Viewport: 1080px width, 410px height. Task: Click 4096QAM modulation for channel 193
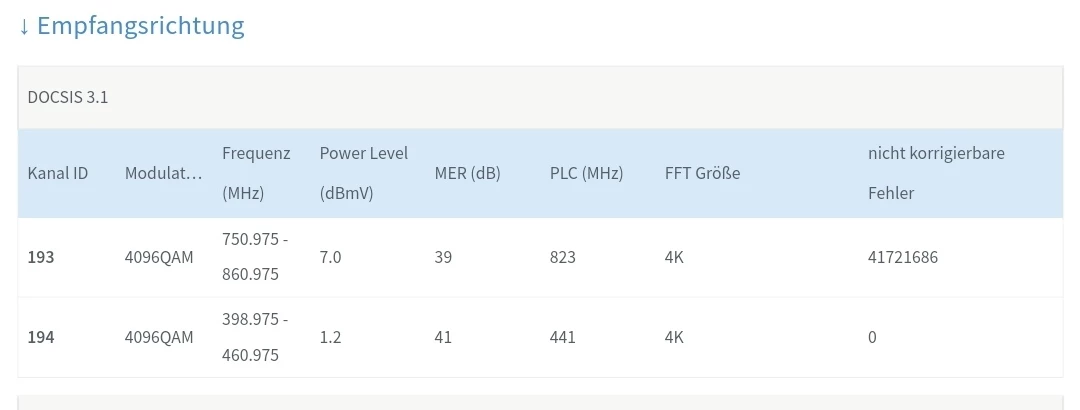click(159, 257)
